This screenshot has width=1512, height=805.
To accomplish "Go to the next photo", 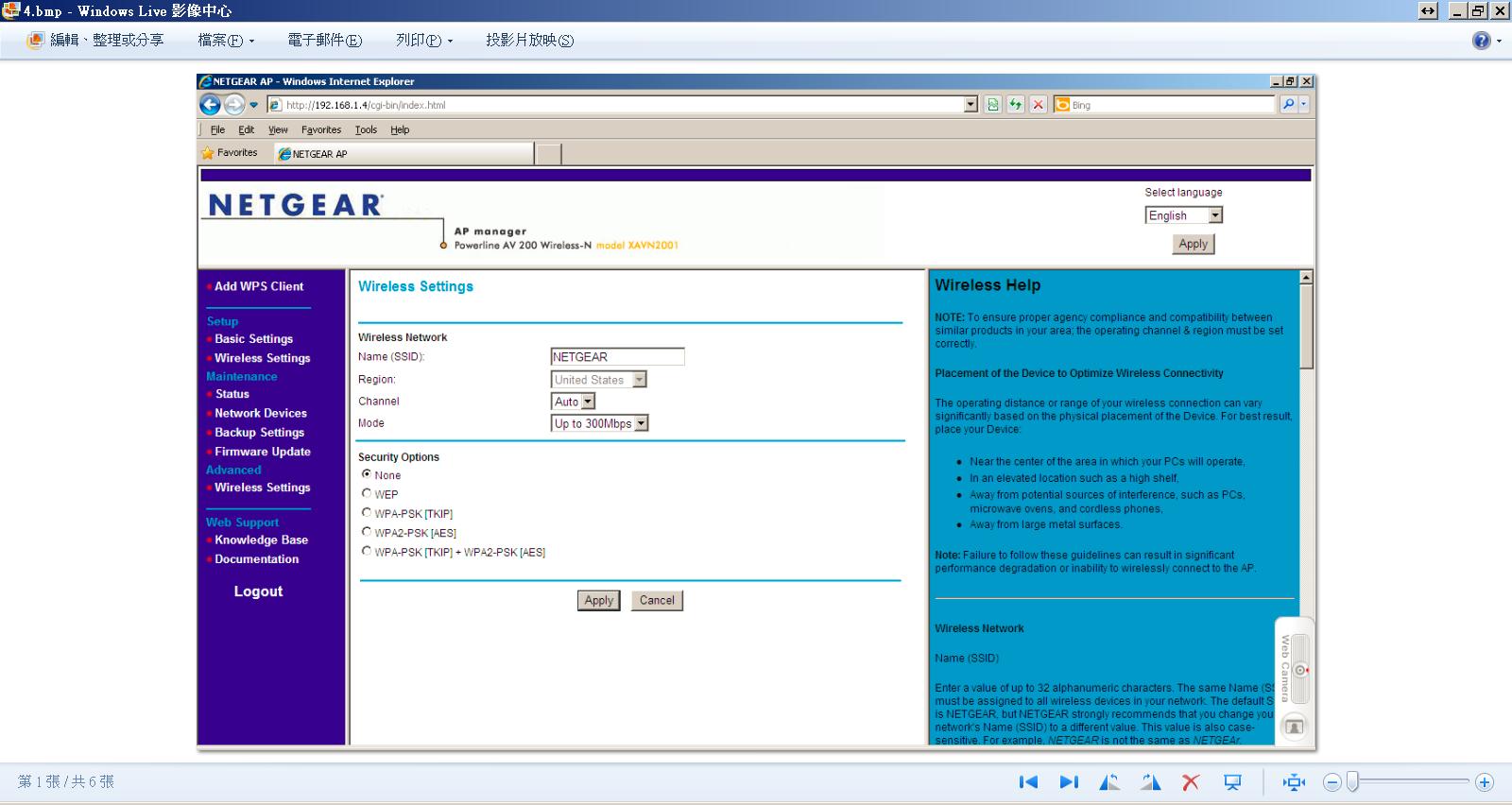I will [1069, 782].
